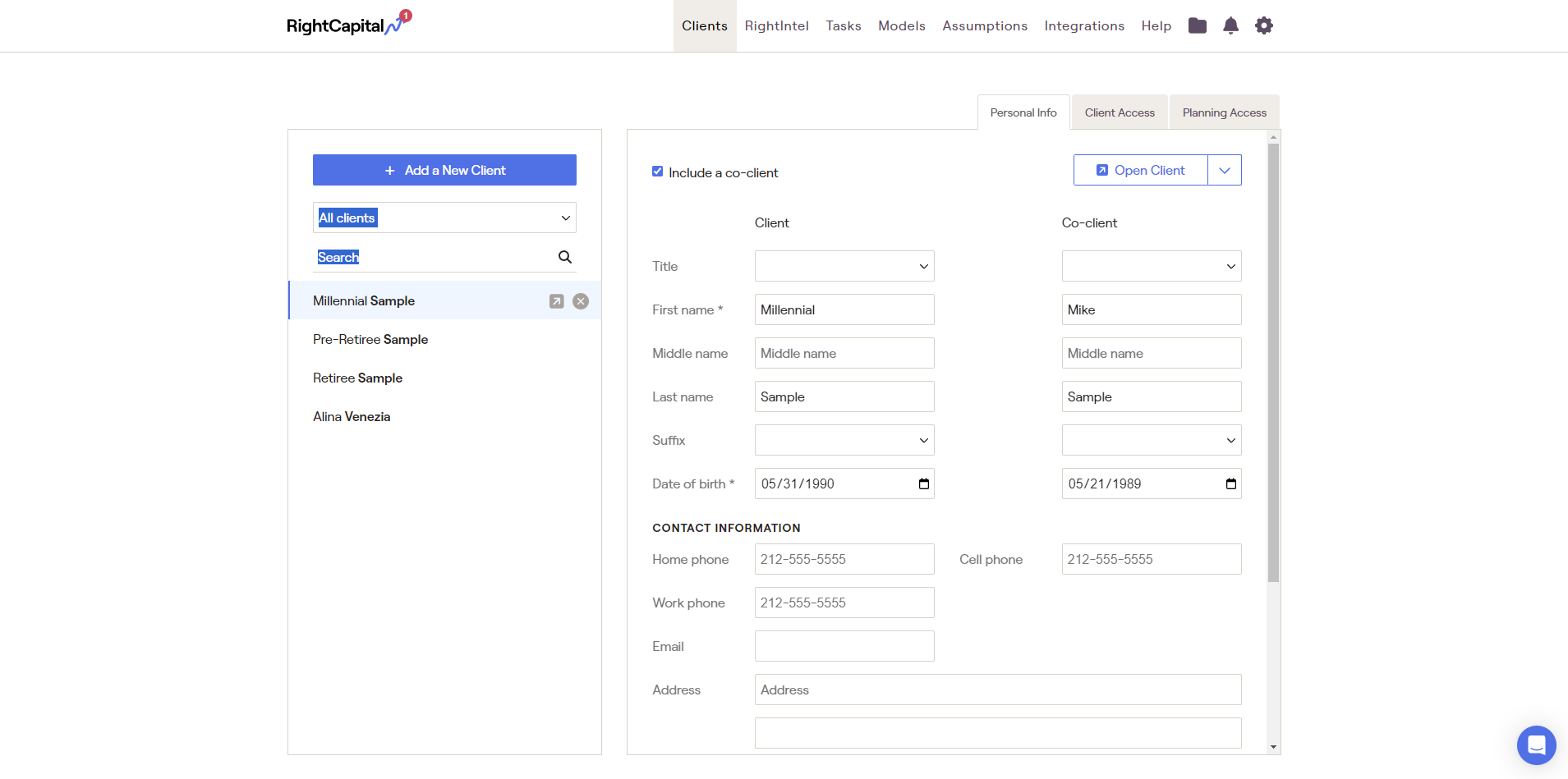Viewport: 1568px width, 779px height.
Task: Expand the co-client Suffix dropdown
Action: pos(1151,440)
